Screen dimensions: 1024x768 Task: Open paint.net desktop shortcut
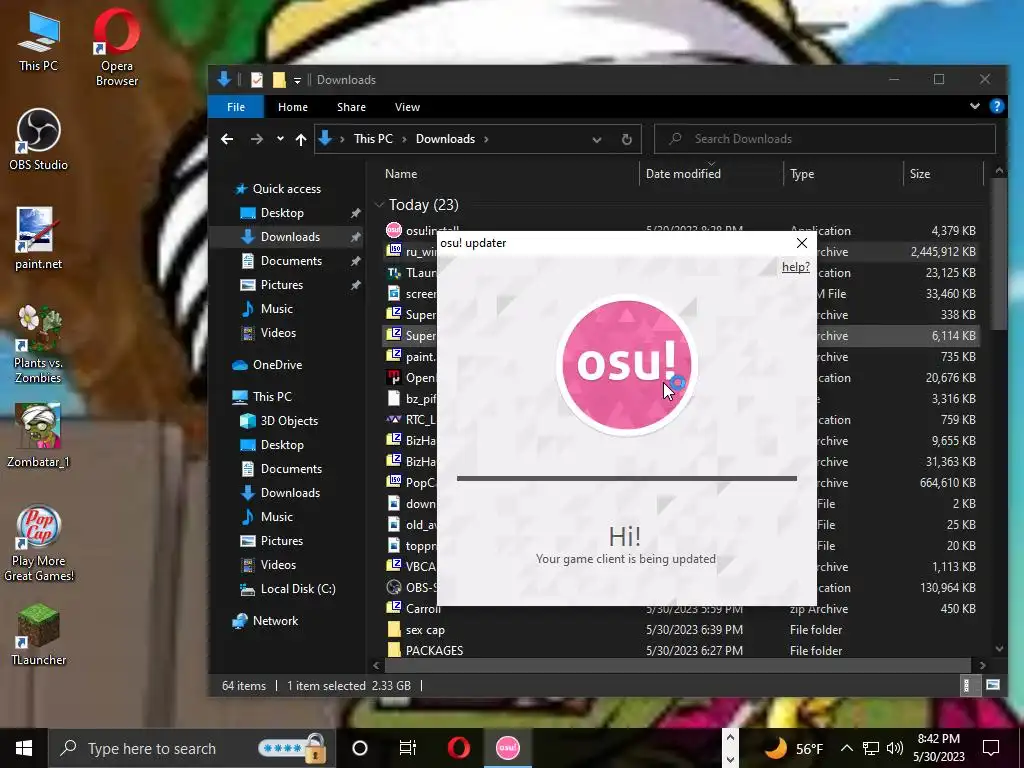(38, 238)
